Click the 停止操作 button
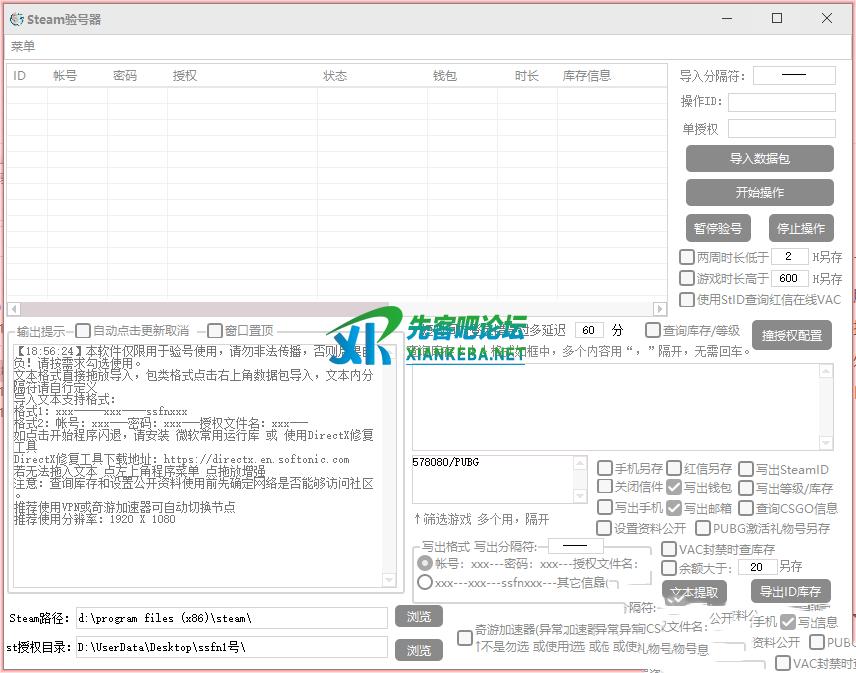Screen dimensions: 856x673 (x=800, y=227)
